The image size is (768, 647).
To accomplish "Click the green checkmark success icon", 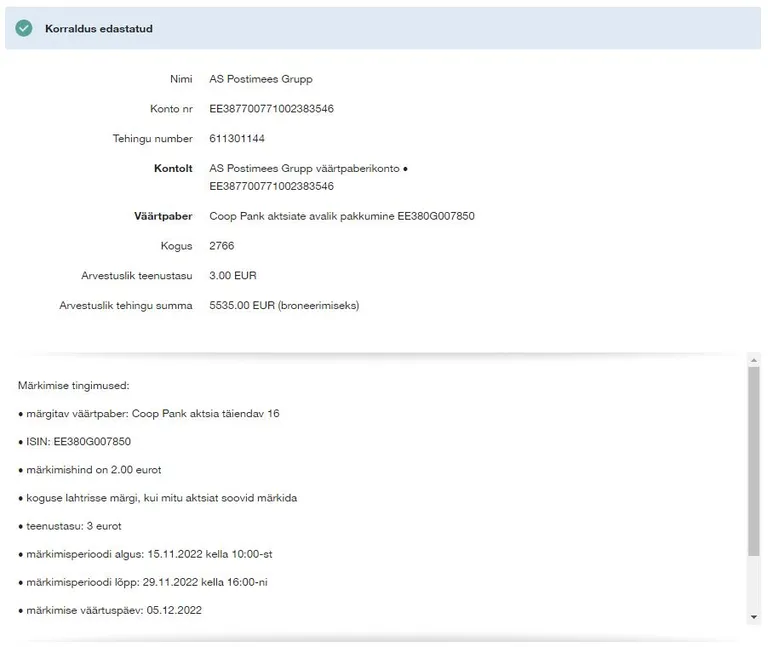I will [24, 28].
